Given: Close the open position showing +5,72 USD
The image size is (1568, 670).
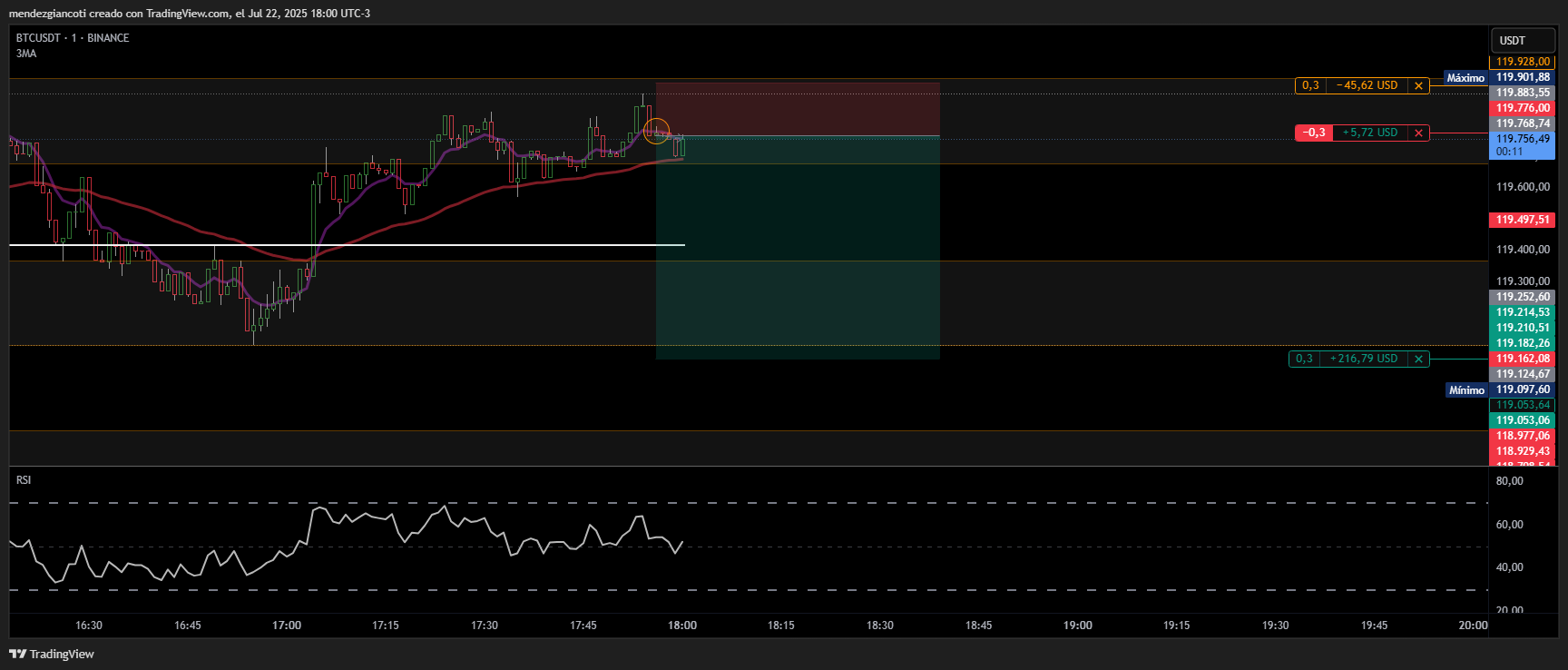Looking at the screenshot, I should tap(1418, 133).
